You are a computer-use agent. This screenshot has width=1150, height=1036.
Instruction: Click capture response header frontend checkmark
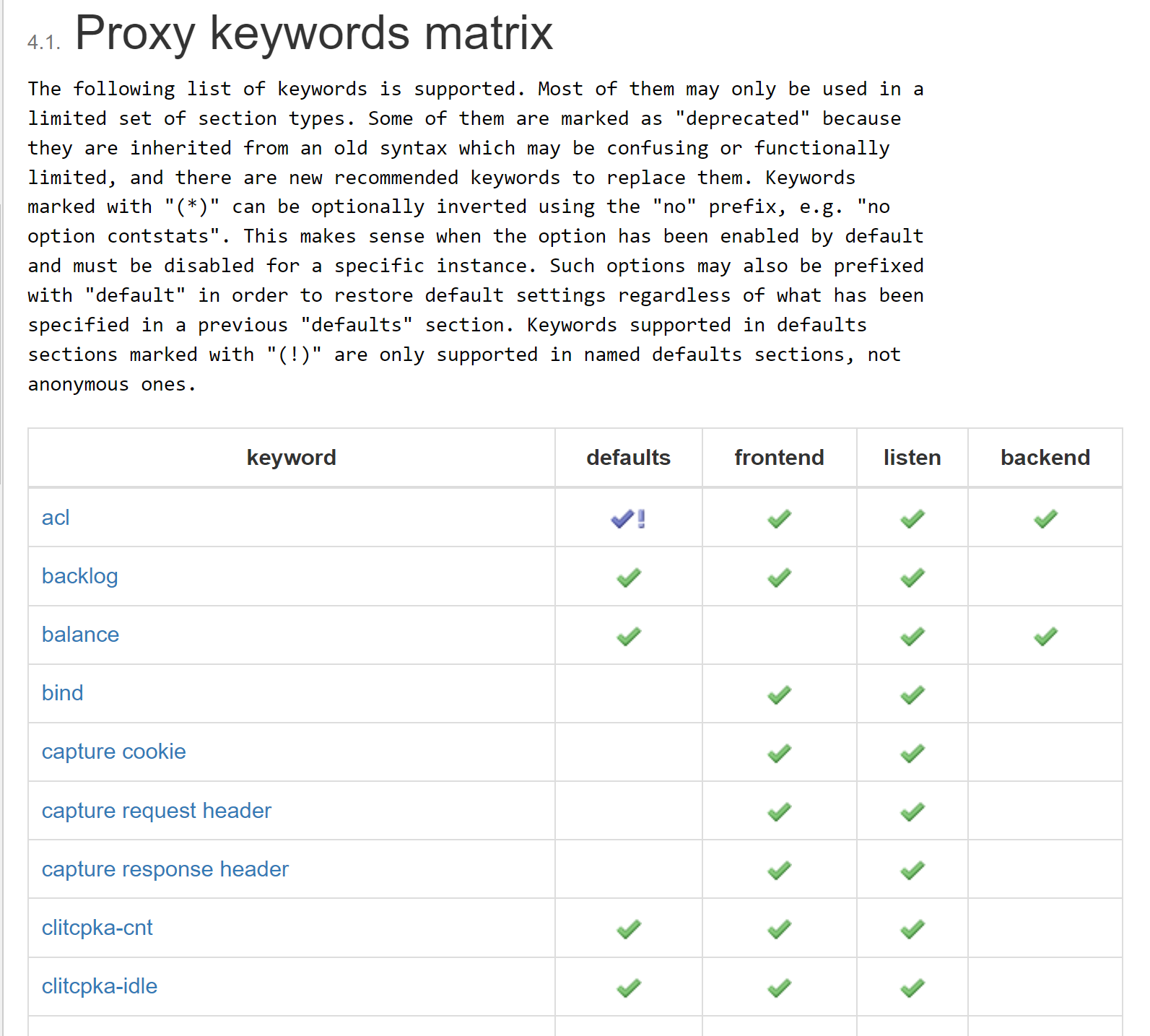point(779,871)
